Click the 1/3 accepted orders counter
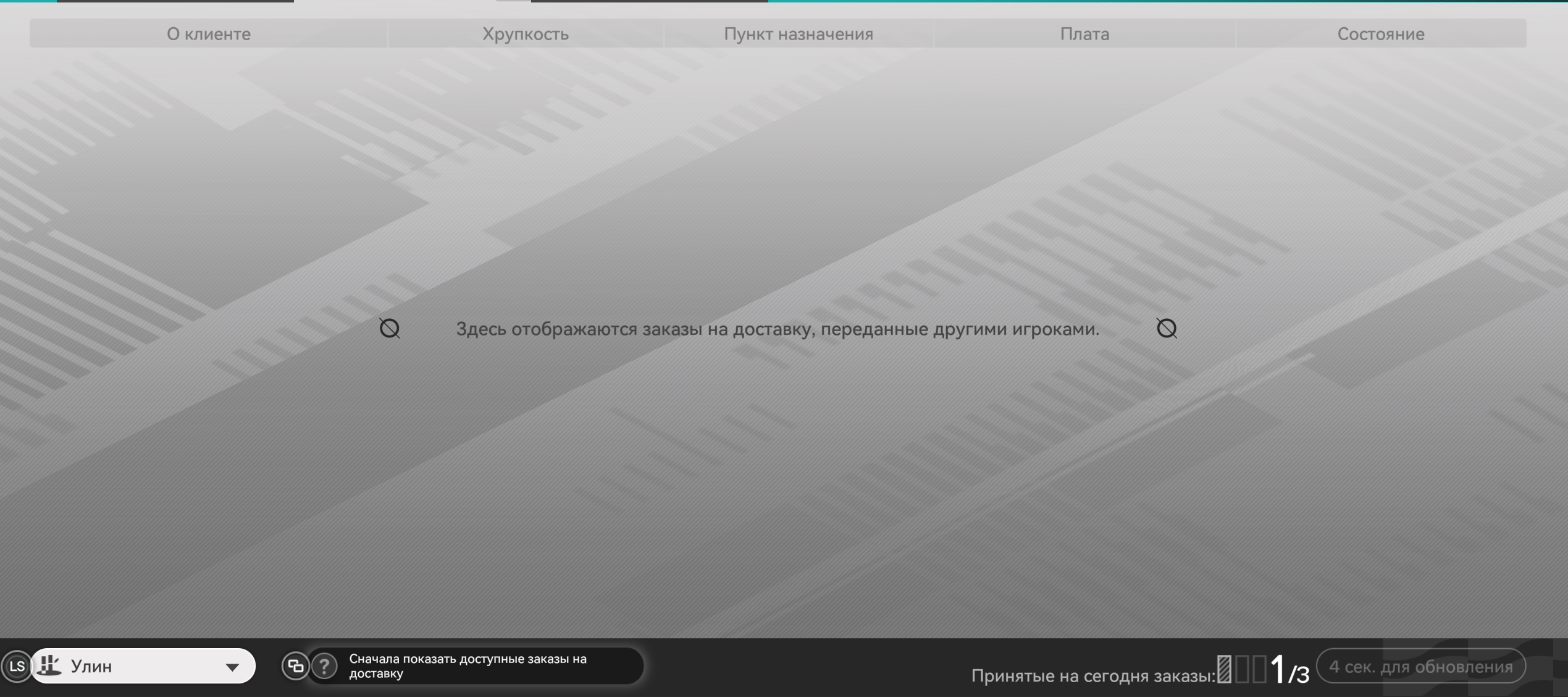This screenshot has height=697, width=1568. tap(1289, 670)
